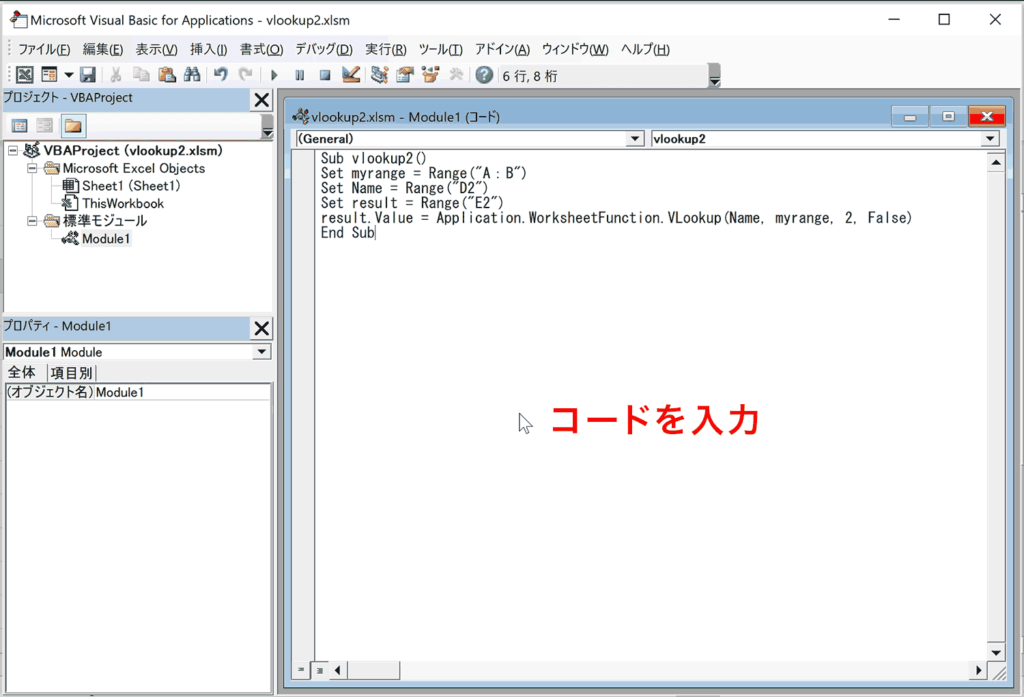Collapse the Microsoft Excel Objects folder

[x=31, y=168]
